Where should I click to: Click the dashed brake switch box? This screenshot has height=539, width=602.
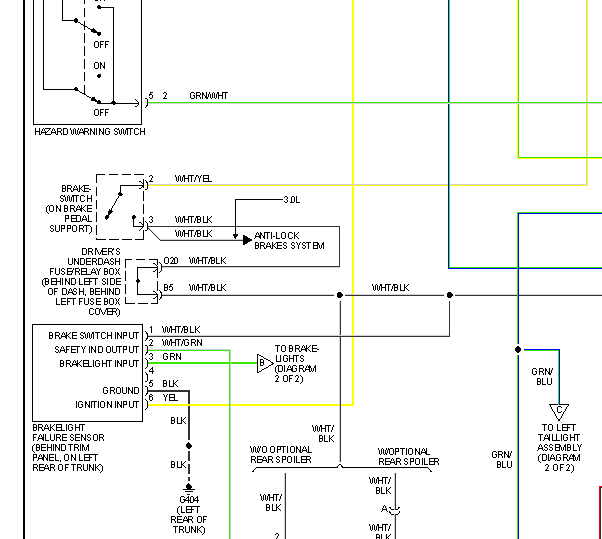click(x=120, y=207)
